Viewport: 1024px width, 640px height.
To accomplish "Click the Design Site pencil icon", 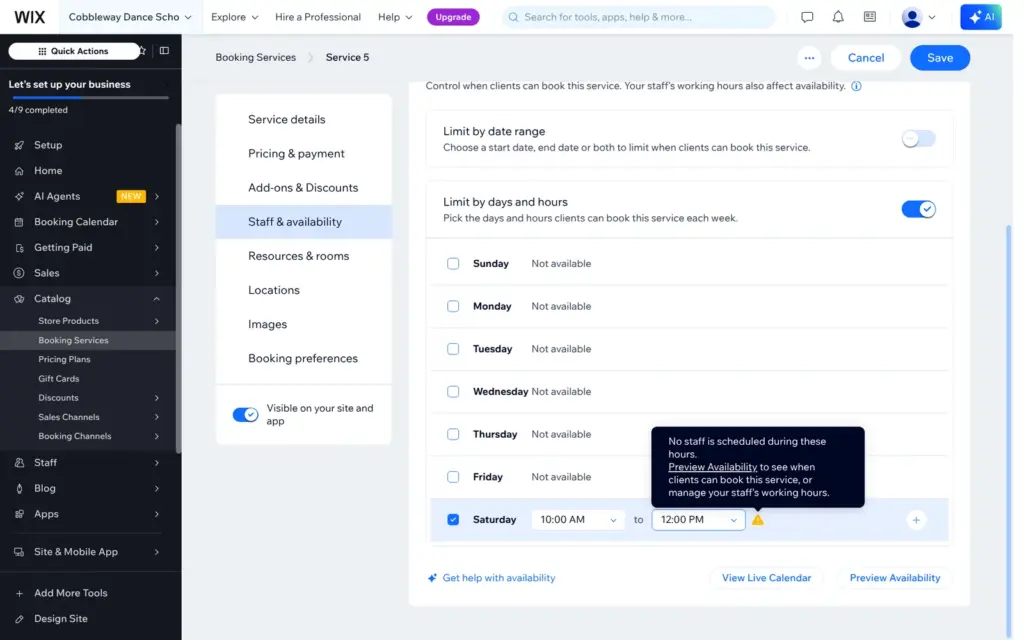I will 19,618.
